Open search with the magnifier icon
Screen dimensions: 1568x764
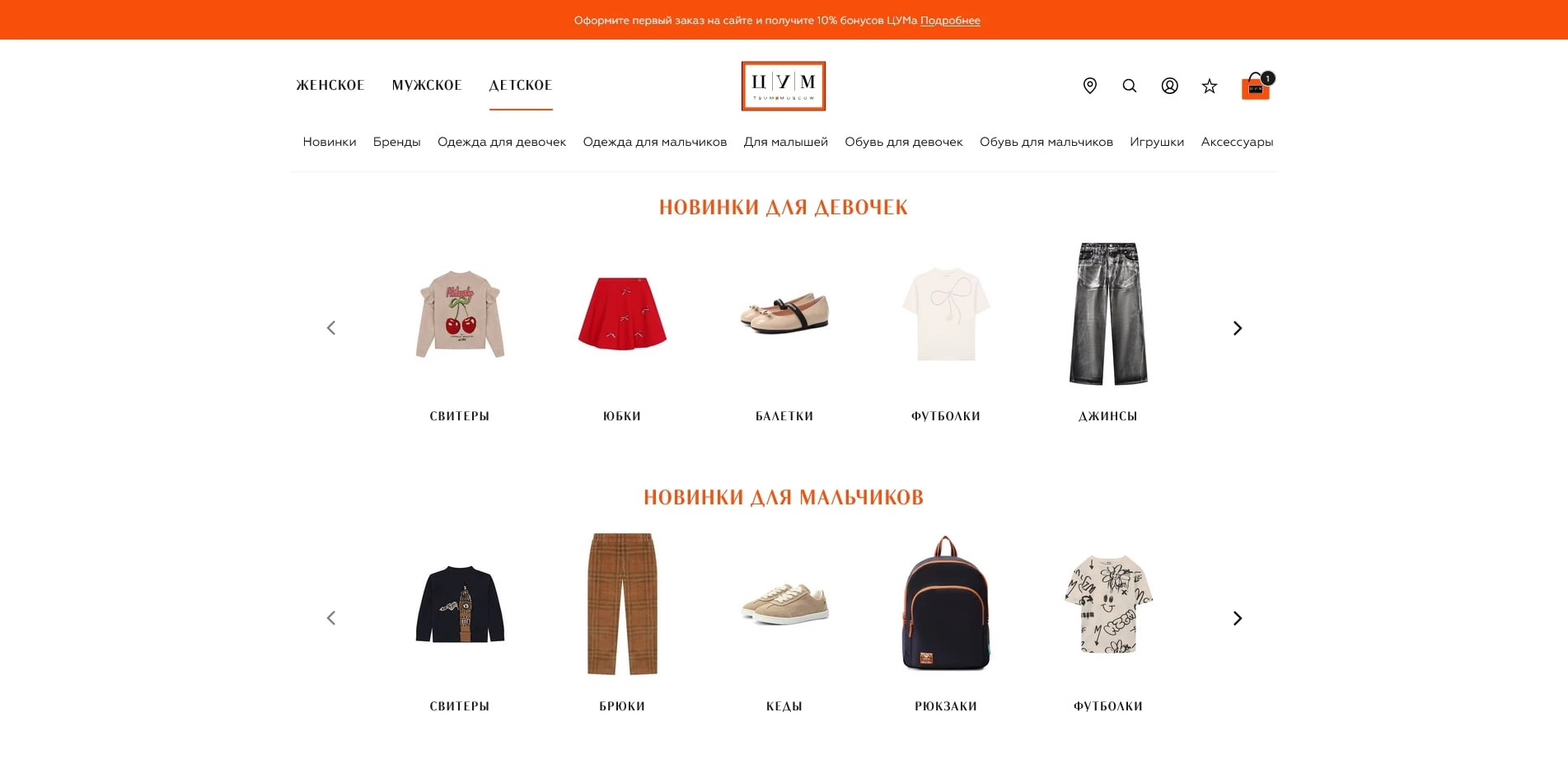(x=1130, y=86)
